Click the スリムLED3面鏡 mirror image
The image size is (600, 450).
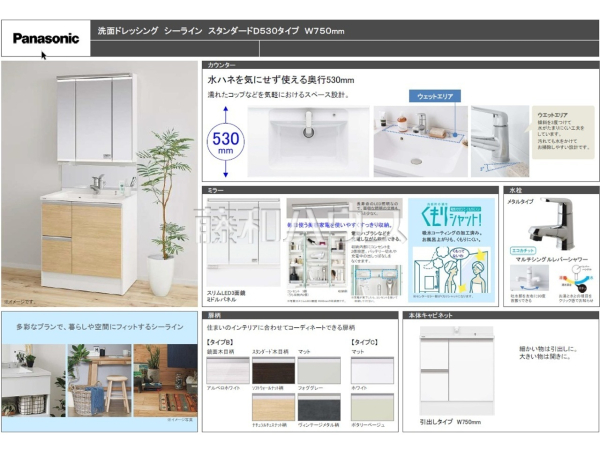click(243, 242)
